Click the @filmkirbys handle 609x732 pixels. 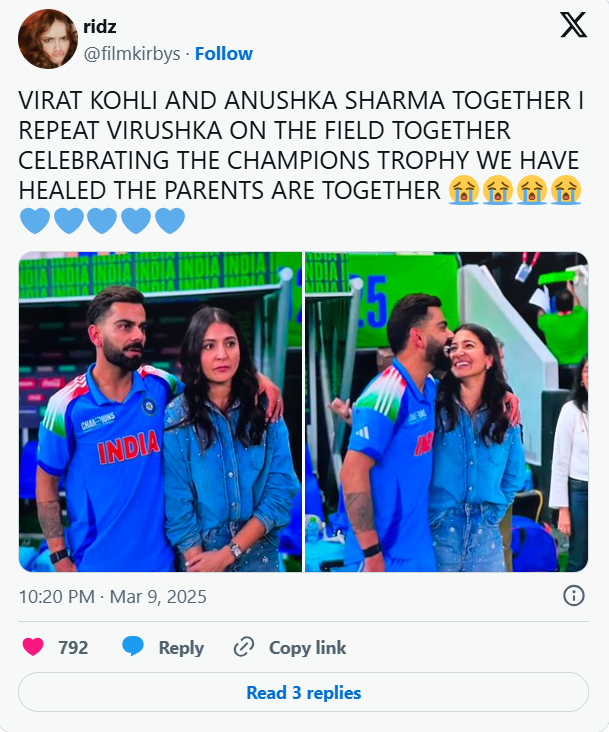pyautogui.click(x=132, y=54)
